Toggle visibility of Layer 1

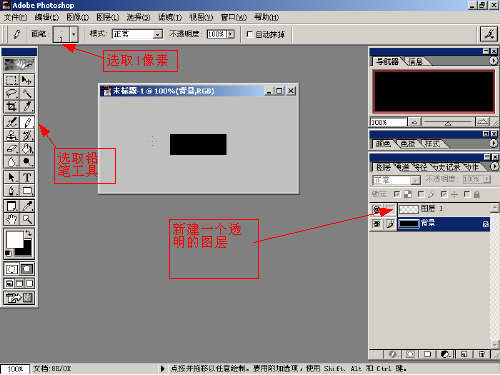[x=377, y=209]
